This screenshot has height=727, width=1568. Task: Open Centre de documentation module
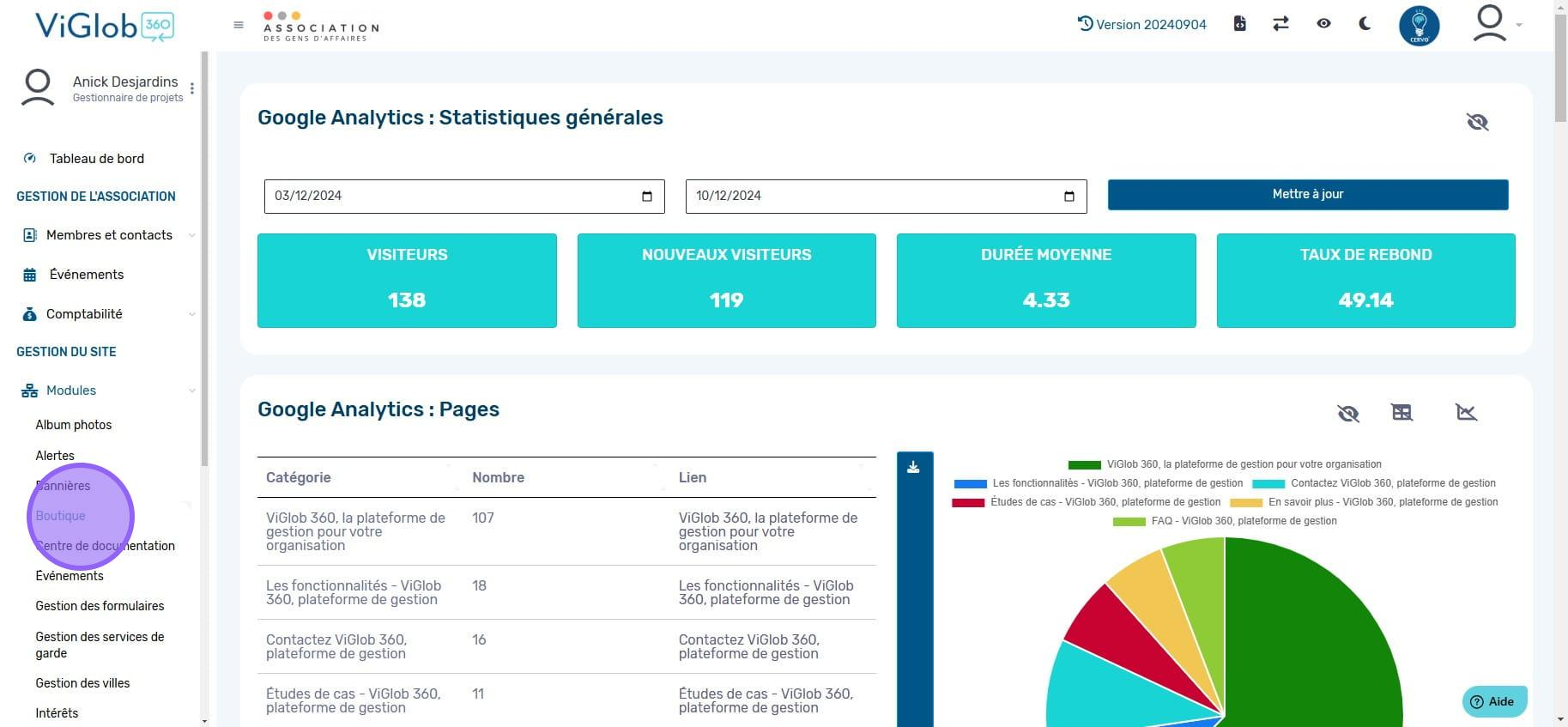[x=105, y=546]
